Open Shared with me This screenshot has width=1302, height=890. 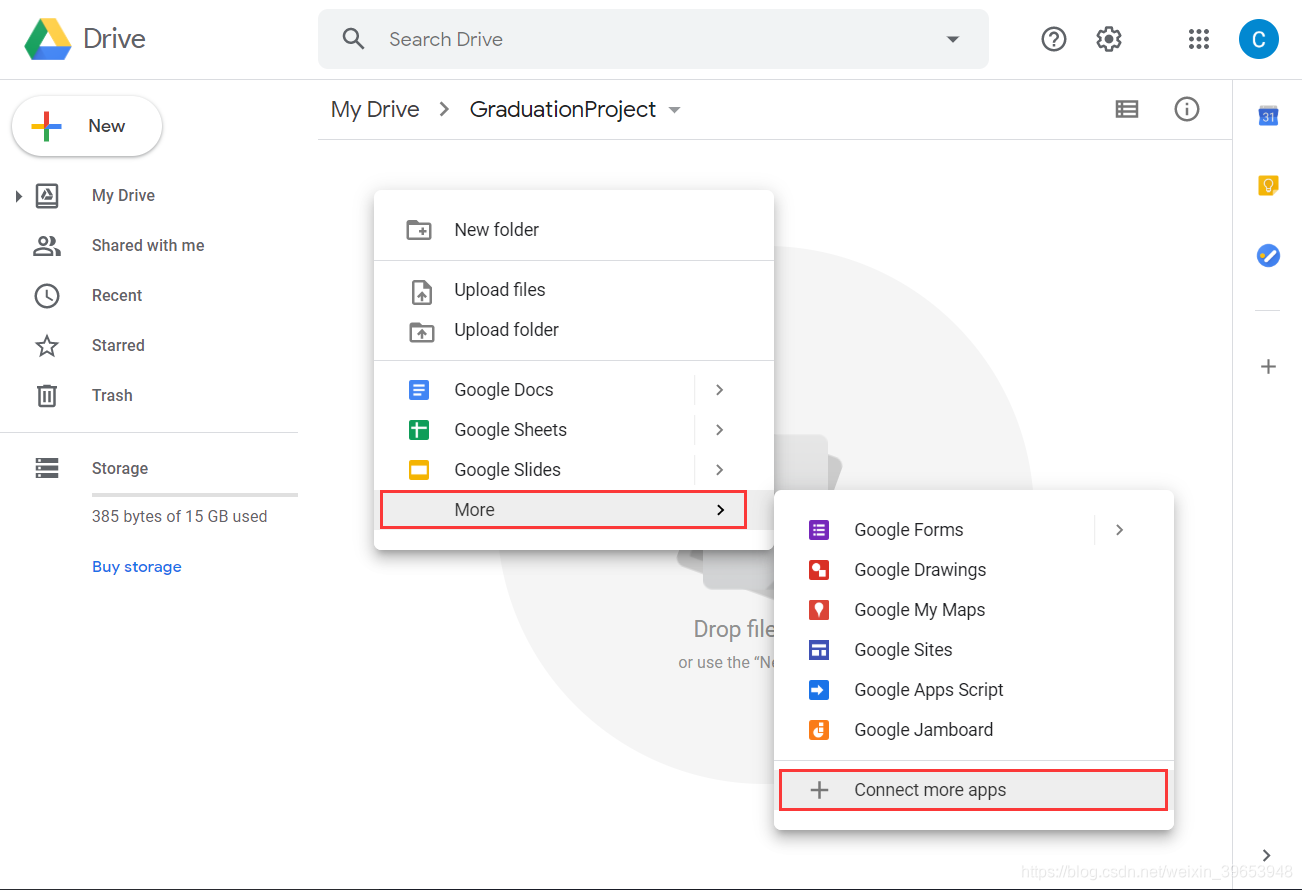(148, 246)
